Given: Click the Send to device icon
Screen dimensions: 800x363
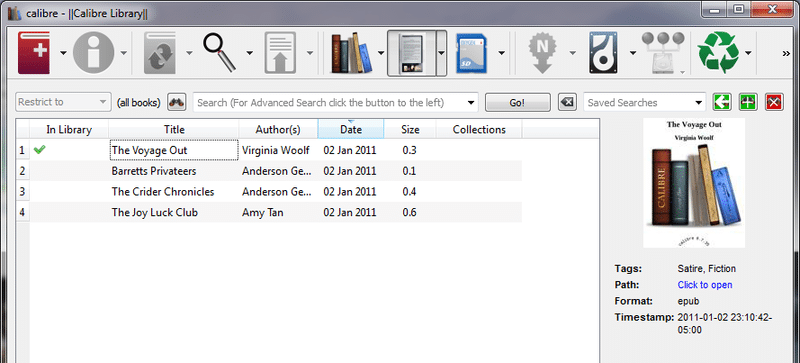Looking at the screenshot, I should pyautogui.click(x=281, y=53).
